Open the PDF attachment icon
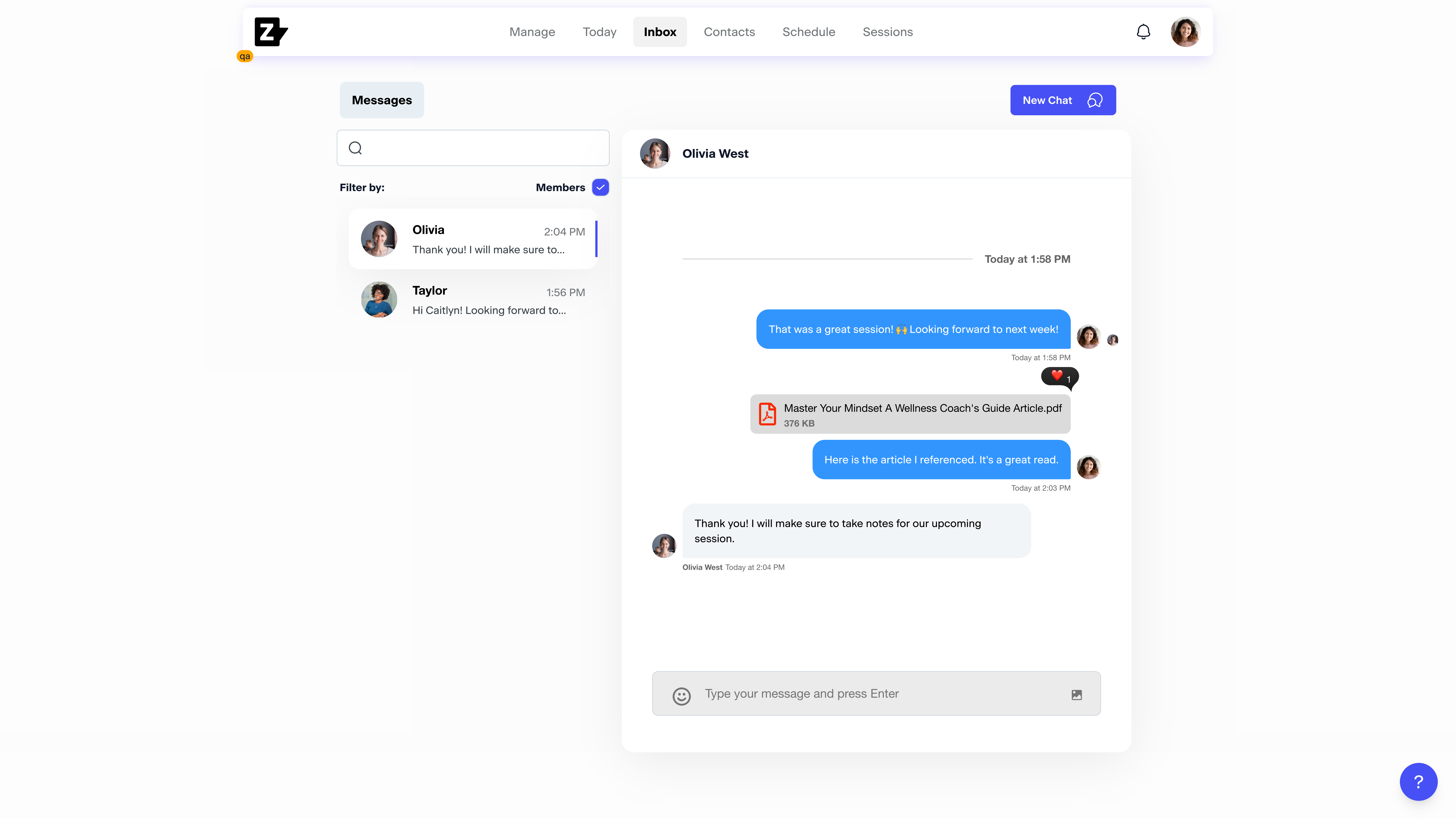Viewport: 1456px width, 819px height. [x=767, y=414]
